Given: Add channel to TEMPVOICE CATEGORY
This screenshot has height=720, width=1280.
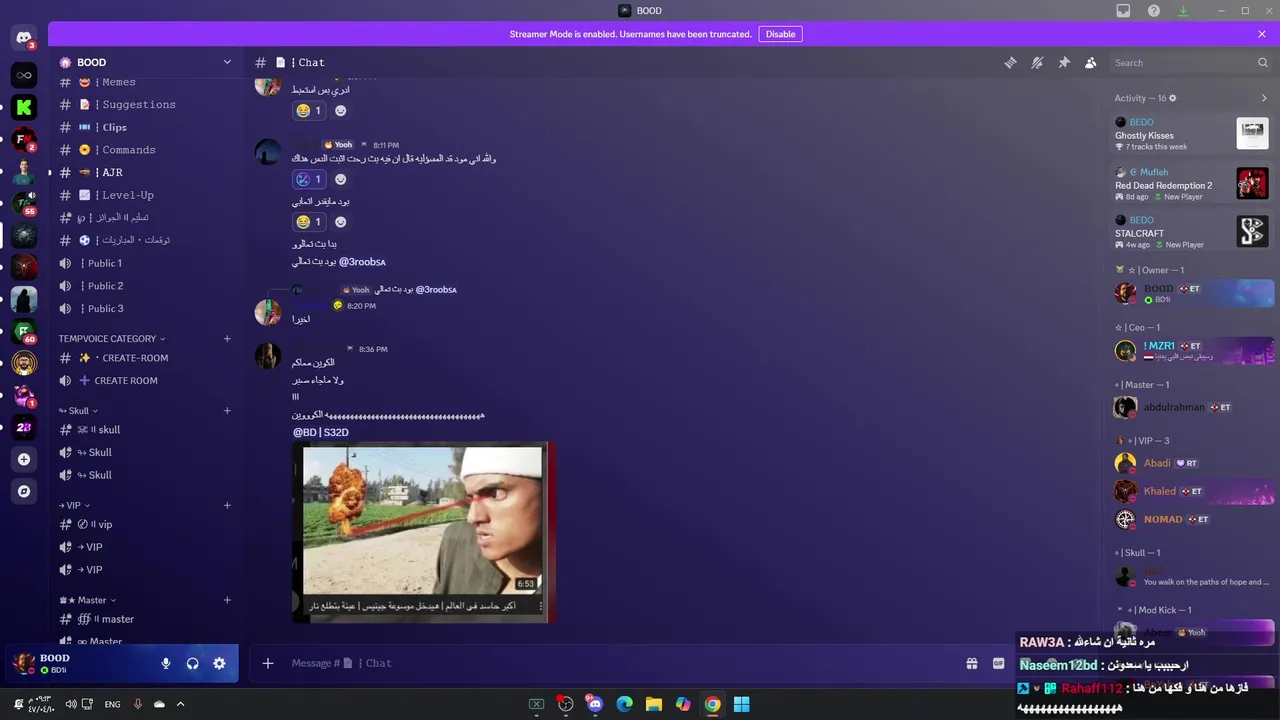Looking at the screenshot, I should pyautogui.click(x=227, y=339).
